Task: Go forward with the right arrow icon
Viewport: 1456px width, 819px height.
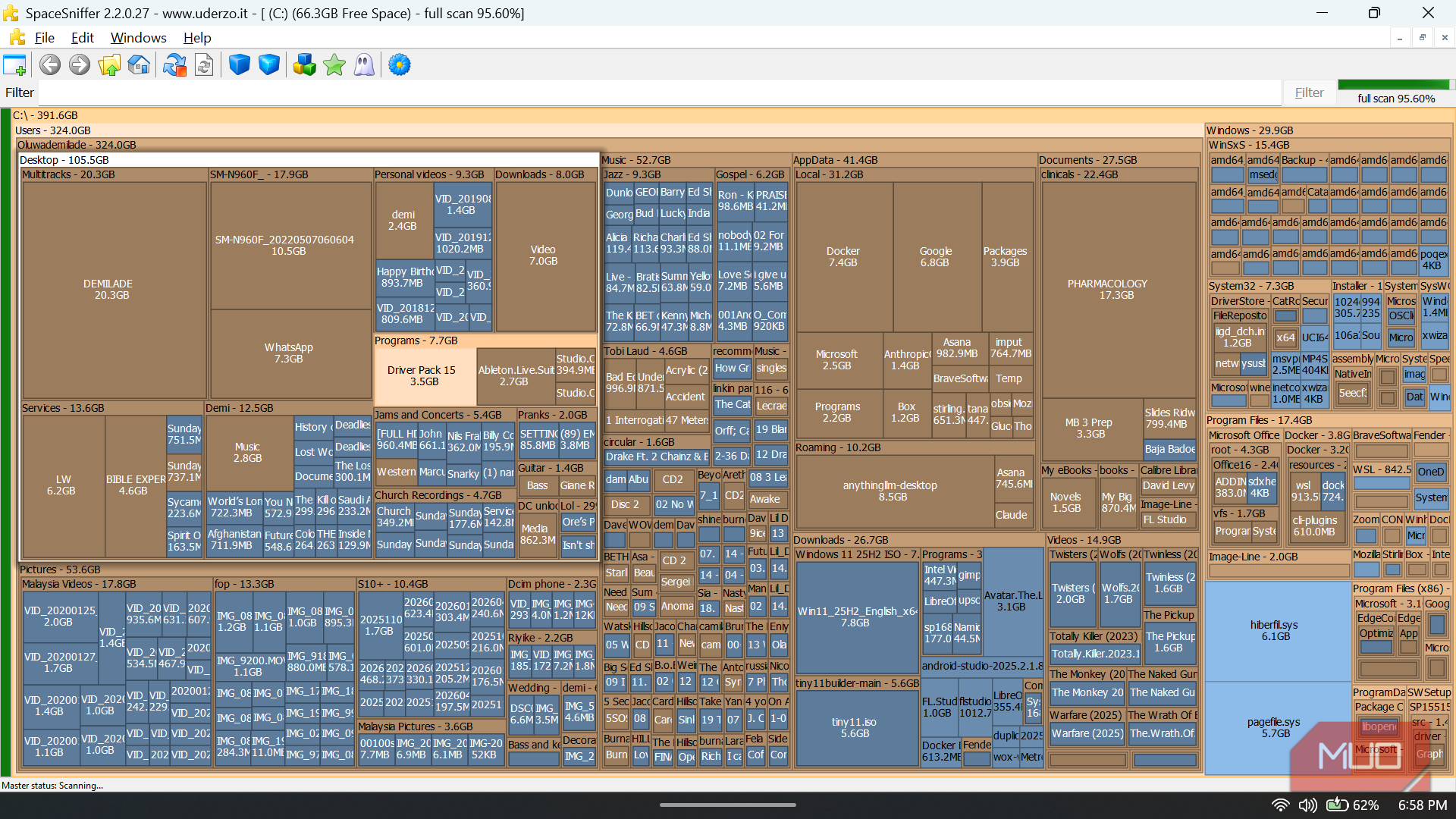Action: click(80, 65)
